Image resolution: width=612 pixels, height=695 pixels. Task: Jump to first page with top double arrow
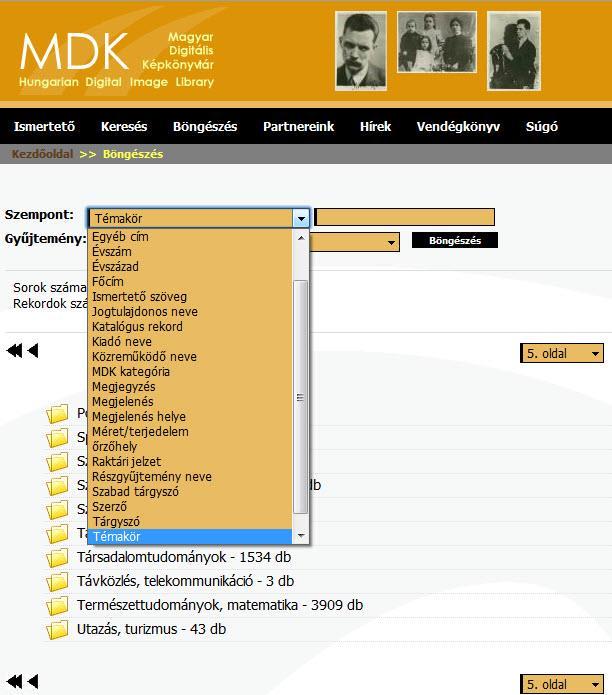15,351
